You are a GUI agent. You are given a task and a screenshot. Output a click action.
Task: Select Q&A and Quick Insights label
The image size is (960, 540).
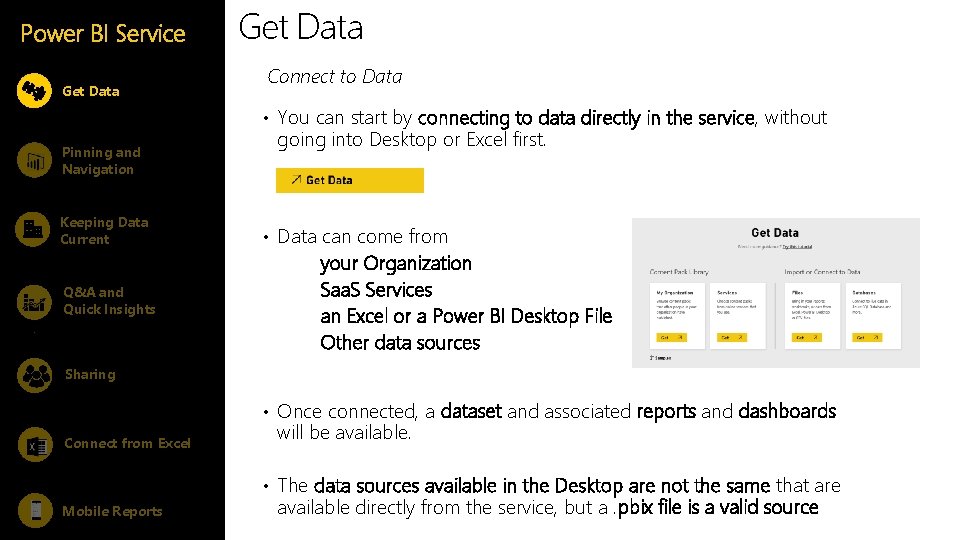(109, 301)
